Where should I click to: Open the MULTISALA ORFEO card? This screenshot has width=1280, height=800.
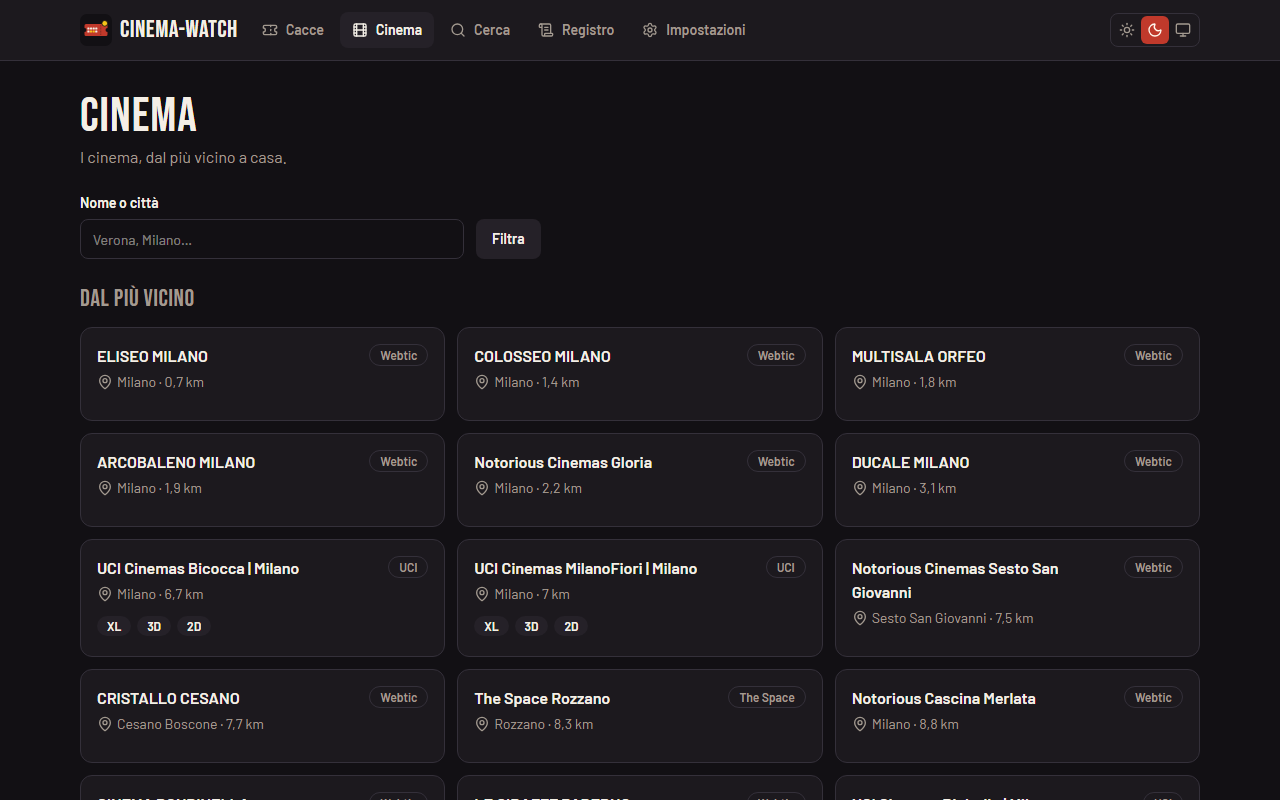[x=1017, y=374]
